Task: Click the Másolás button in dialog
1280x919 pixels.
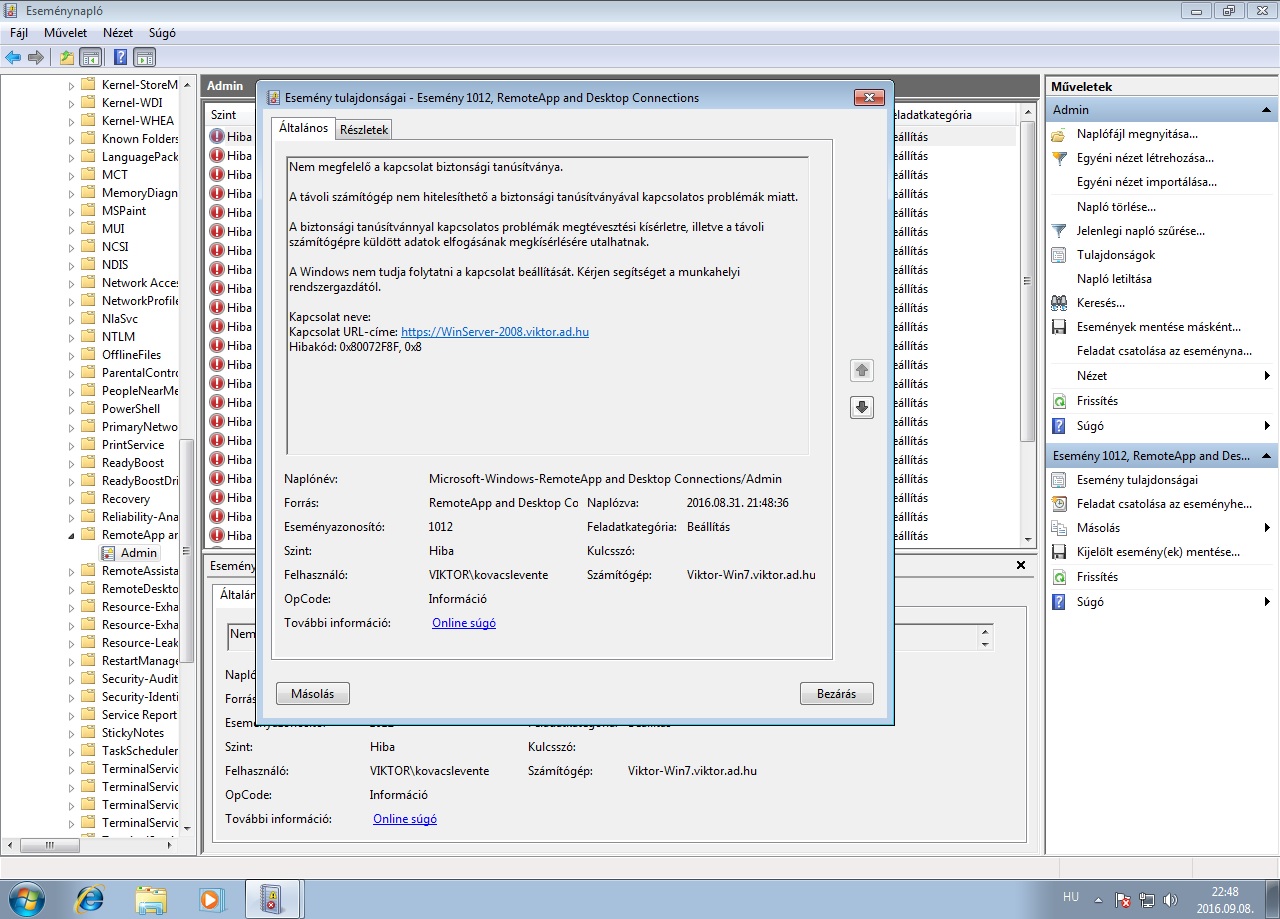Action: [313, 693]
